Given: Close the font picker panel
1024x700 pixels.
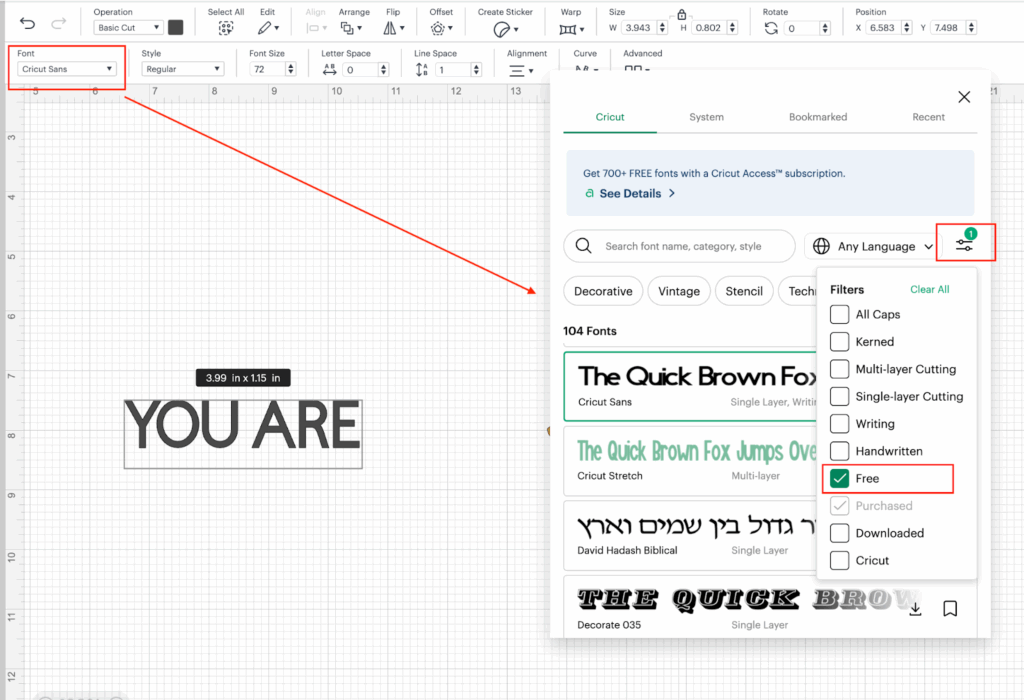Looking at the screenshot, I should coord(964,97).
